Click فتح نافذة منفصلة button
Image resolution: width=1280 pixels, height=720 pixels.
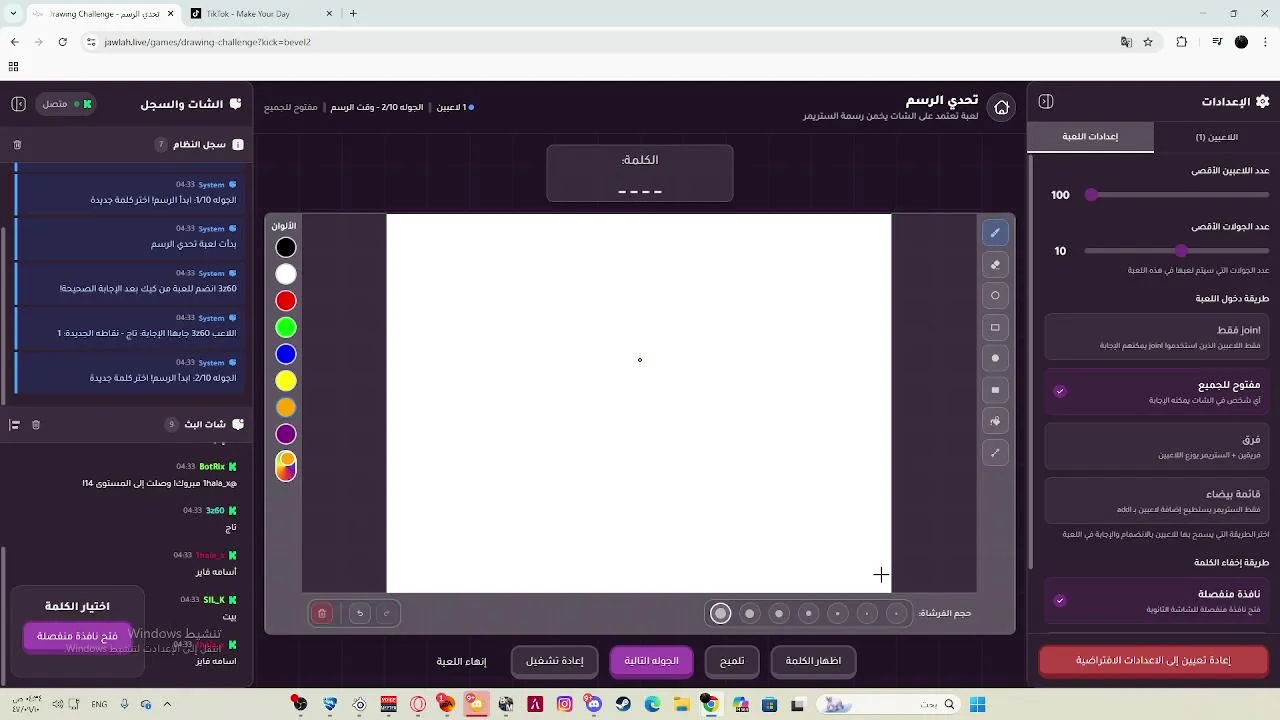[x=77, y=636]
